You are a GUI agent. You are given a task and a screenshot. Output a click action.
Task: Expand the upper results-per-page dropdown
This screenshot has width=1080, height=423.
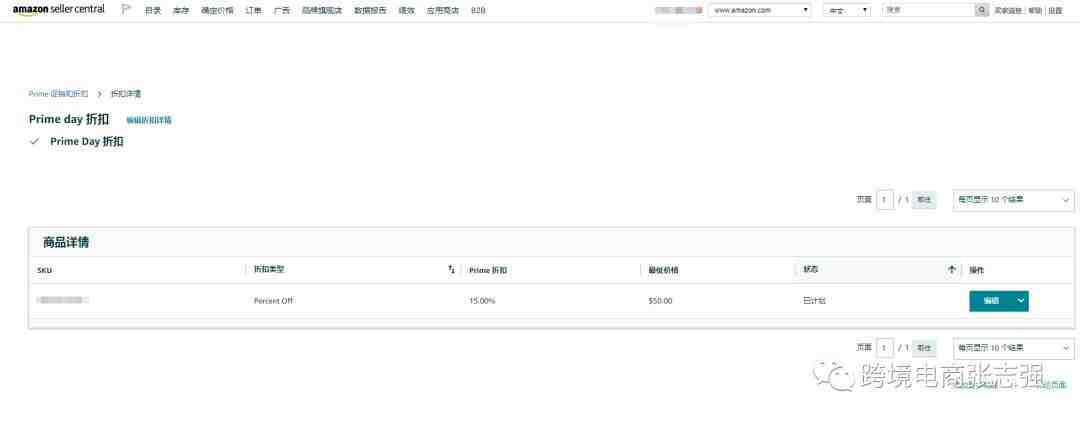(1013, 200)
